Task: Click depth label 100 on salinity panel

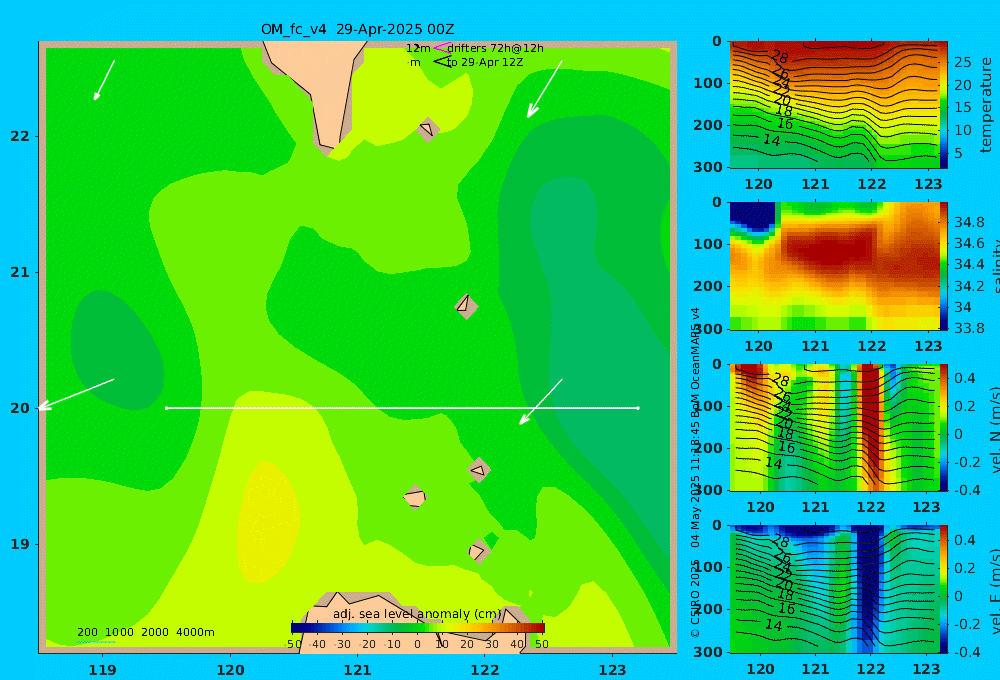Action: click(708, 244)
